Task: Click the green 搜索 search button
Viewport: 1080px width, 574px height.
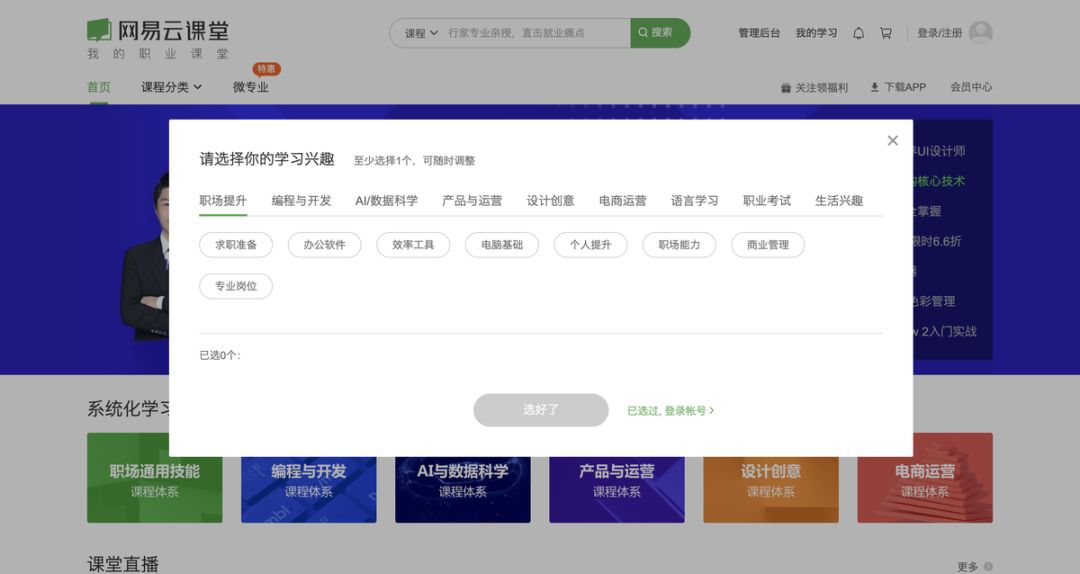Action: click(x=660, y=33)
